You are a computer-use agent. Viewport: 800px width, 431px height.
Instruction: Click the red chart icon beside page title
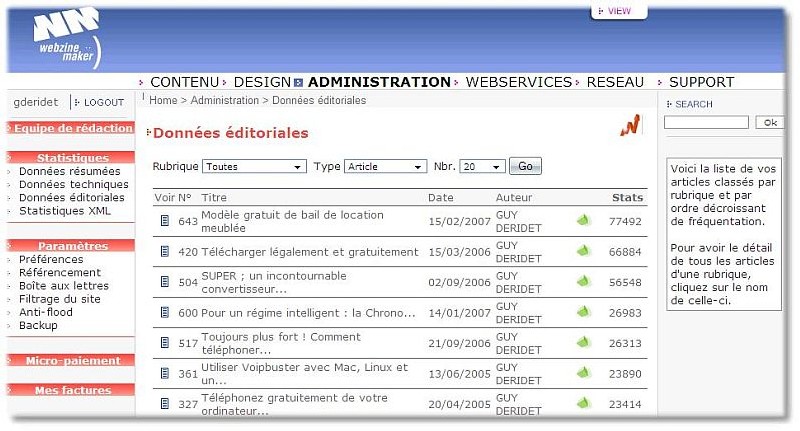click(x=629, y=126)
